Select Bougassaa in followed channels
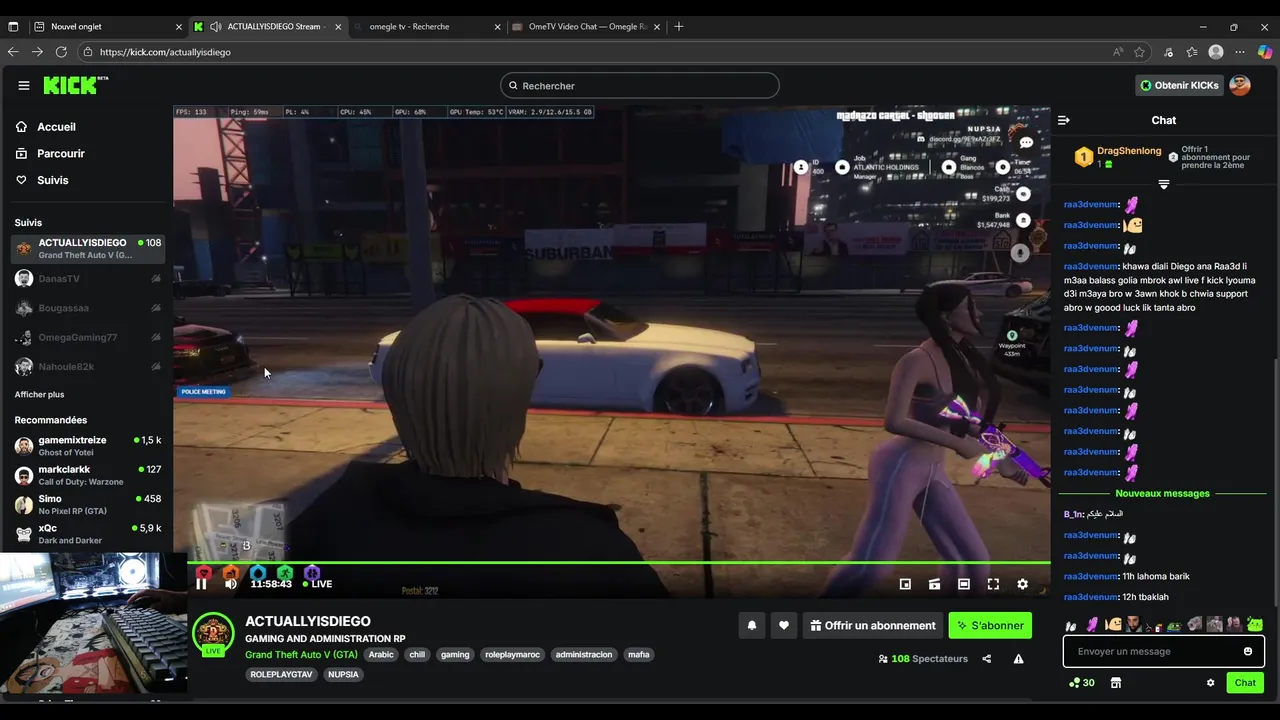 pos(88,308)
